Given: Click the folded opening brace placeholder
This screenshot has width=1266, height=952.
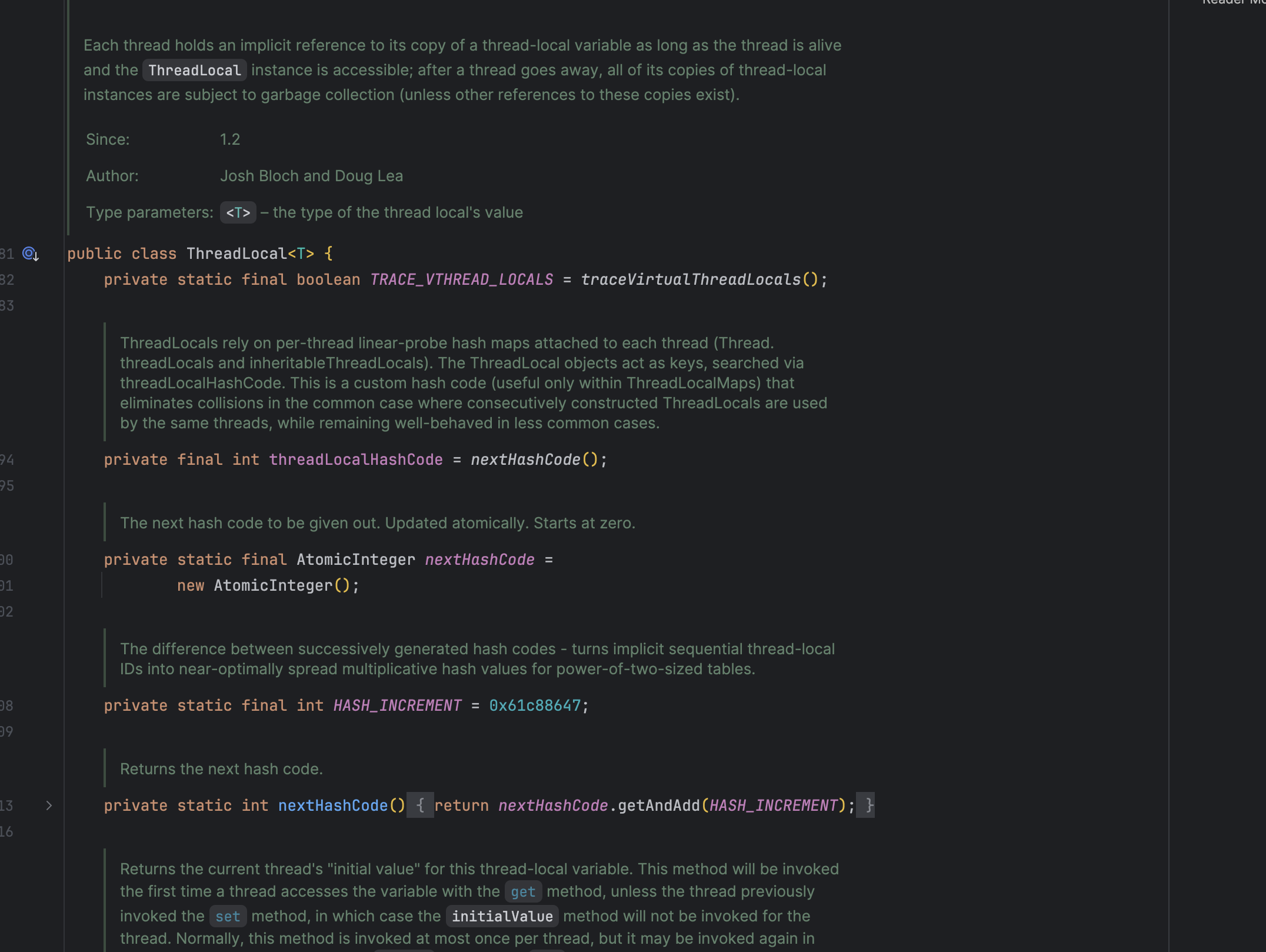Looking at the screenshot, I should pyautogui.click(x=420, y=805).
